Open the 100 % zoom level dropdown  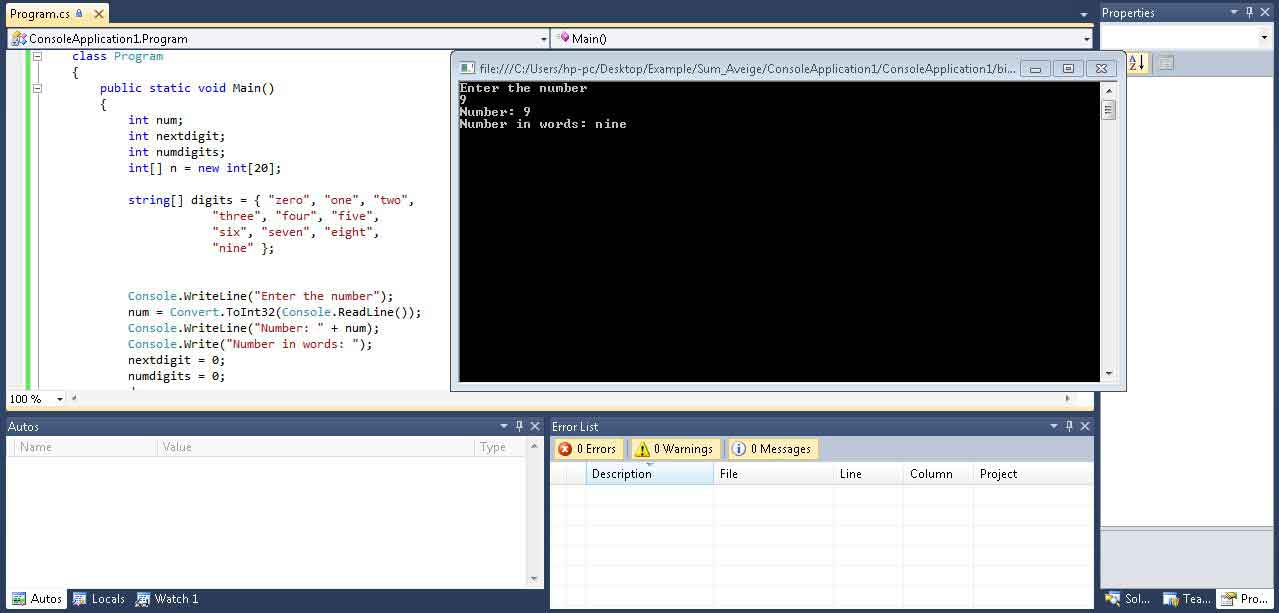point(60,399)
